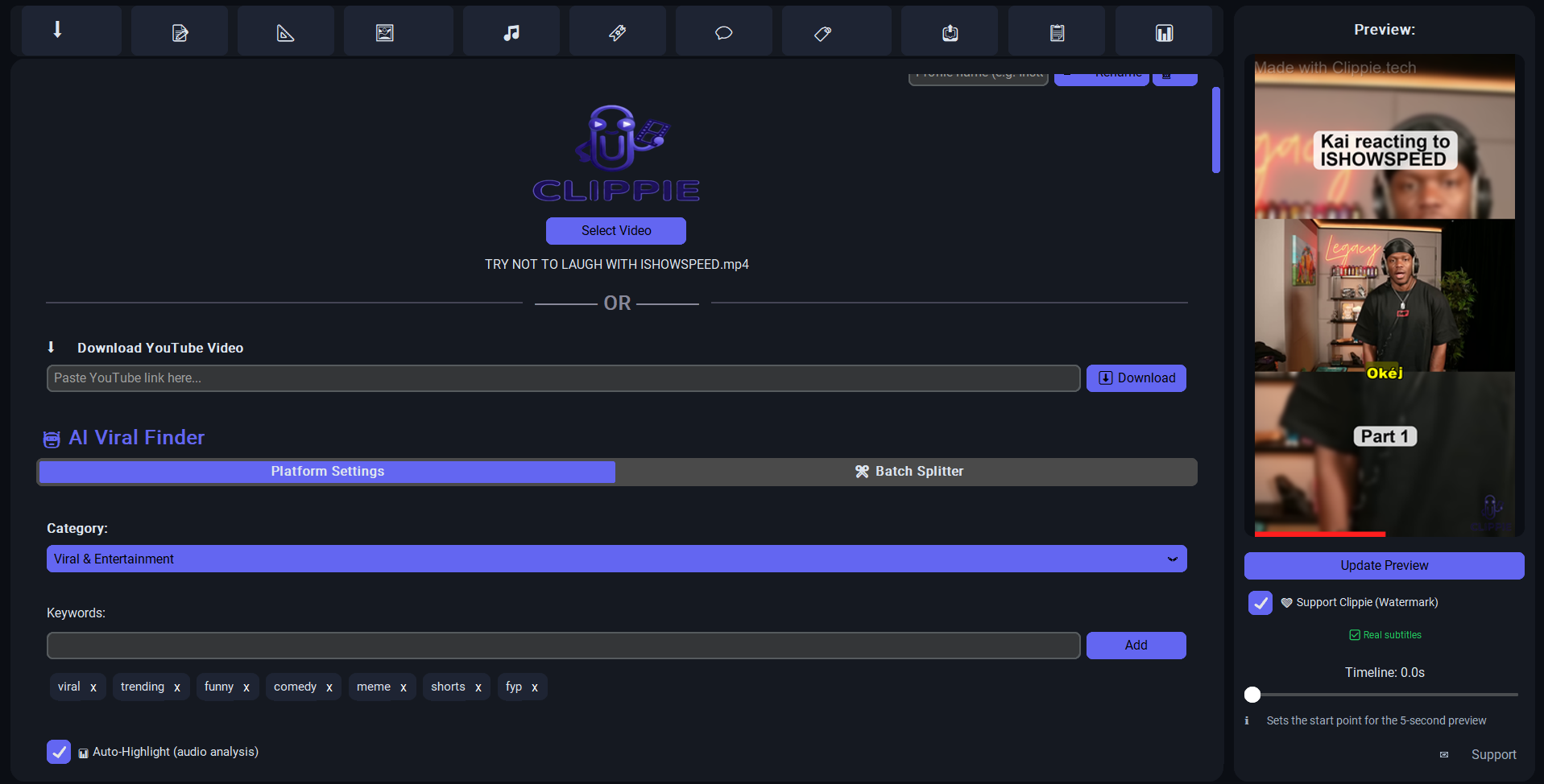This screenshot has height=784, width=1544.
Task: Select the triangle ruler toolbar icon
Action: click(285, 33)
